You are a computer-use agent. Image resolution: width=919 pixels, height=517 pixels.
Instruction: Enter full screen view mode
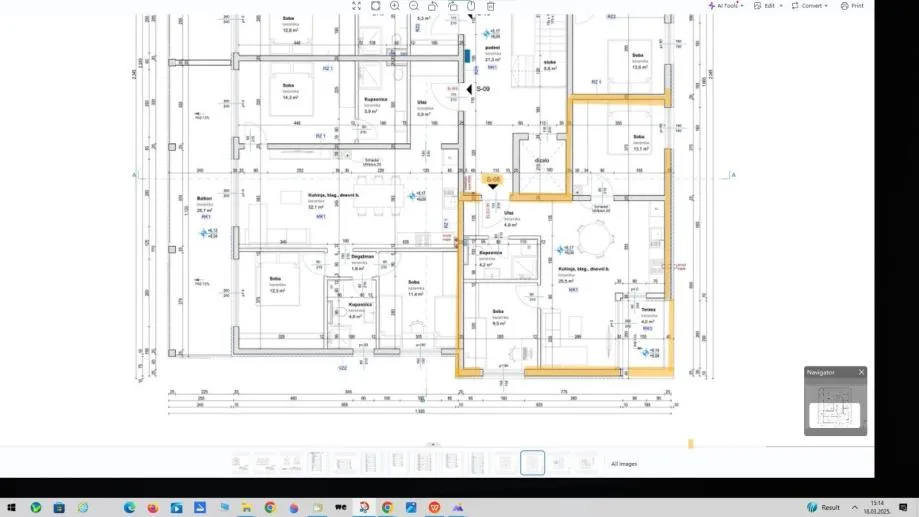click(x=356, y=6)
